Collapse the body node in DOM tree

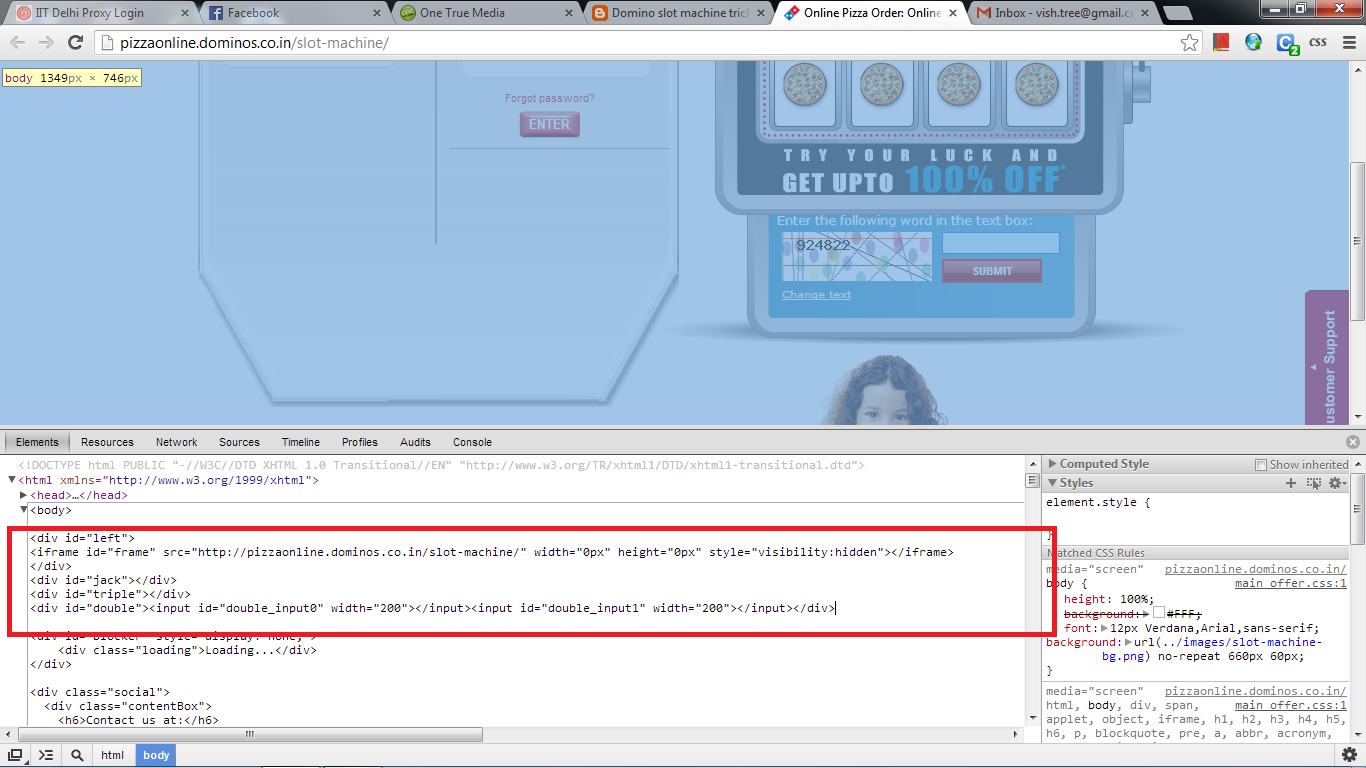point(24,510)
